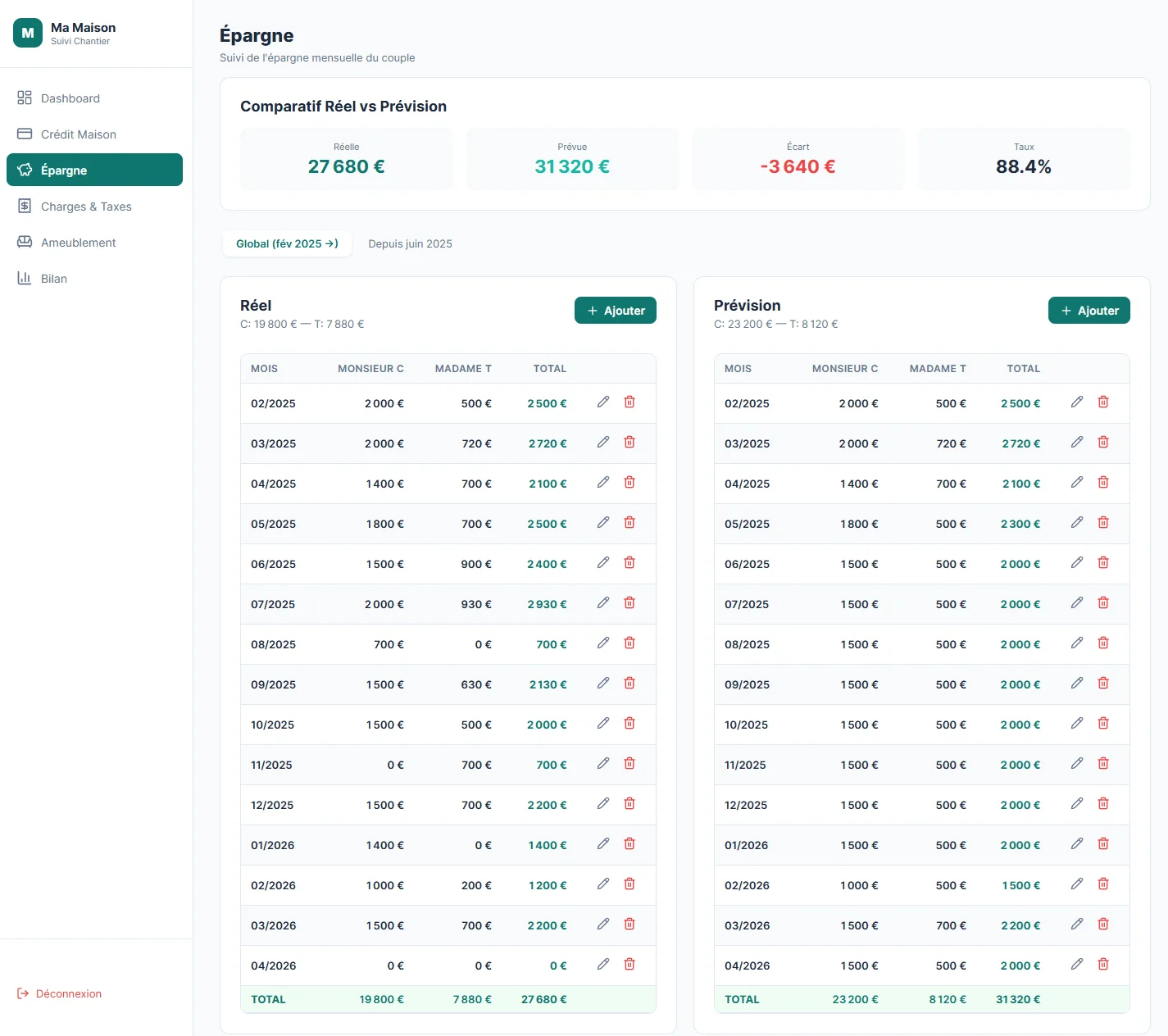The width and height of the screenshot is (1168, 1036).
Task: Switch to the Depuis juin 2025 tab
Action: point(410,243)
